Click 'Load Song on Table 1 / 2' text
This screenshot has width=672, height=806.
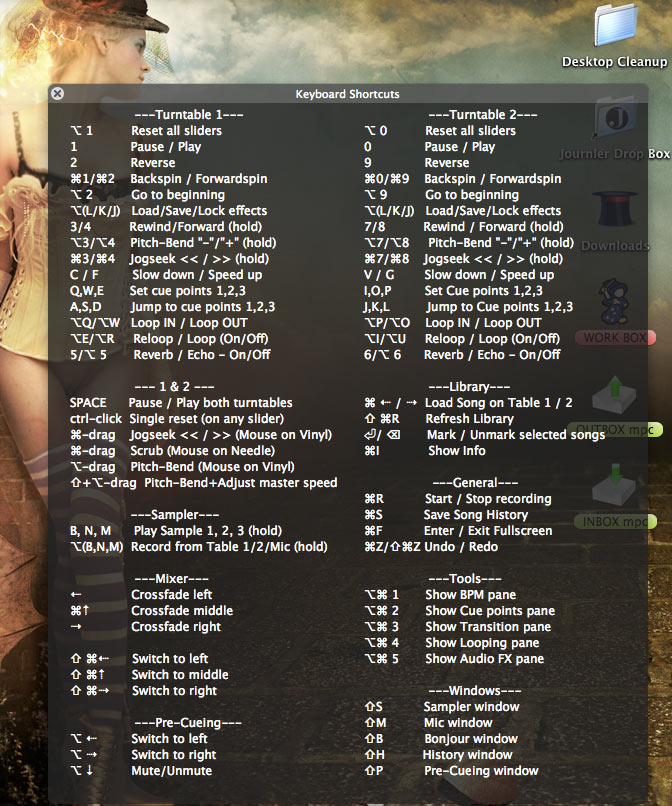point(498,402)
